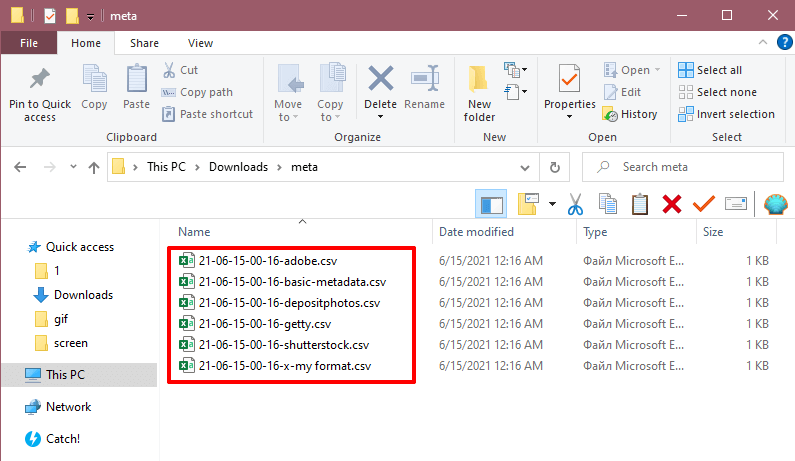Click the Paste ribbon button
The image size is (795, 461).
pyautogui.click(x=136, y=88)
